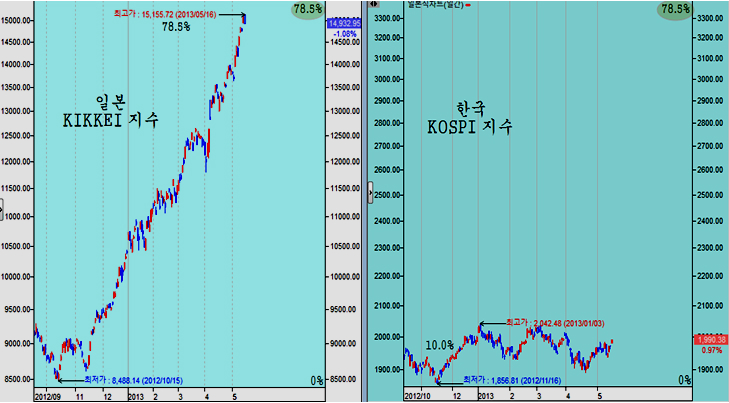Select the 2013 marker on Nikkei time axis
The height and width of the screenshot is (403, 729).
(x=136, y=397)
